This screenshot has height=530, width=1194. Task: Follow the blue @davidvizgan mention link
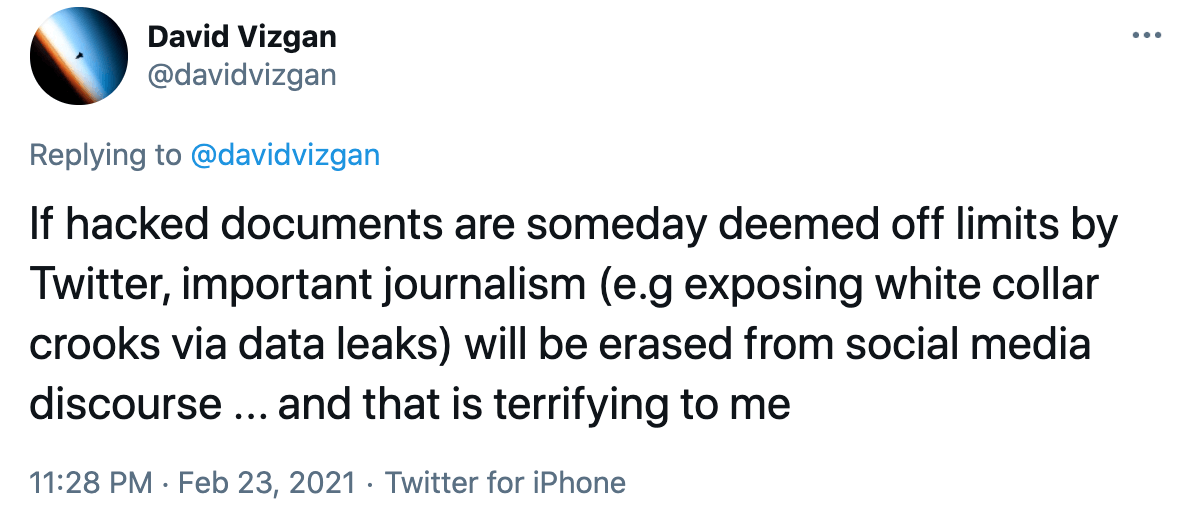coord(286,155)
